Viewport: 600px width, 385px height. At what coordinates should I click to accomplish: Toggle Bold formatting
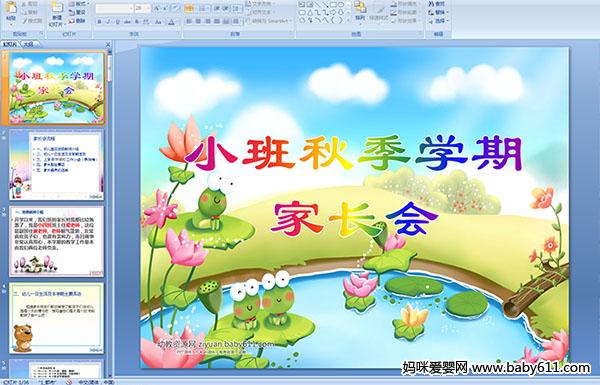click(99, 22)
